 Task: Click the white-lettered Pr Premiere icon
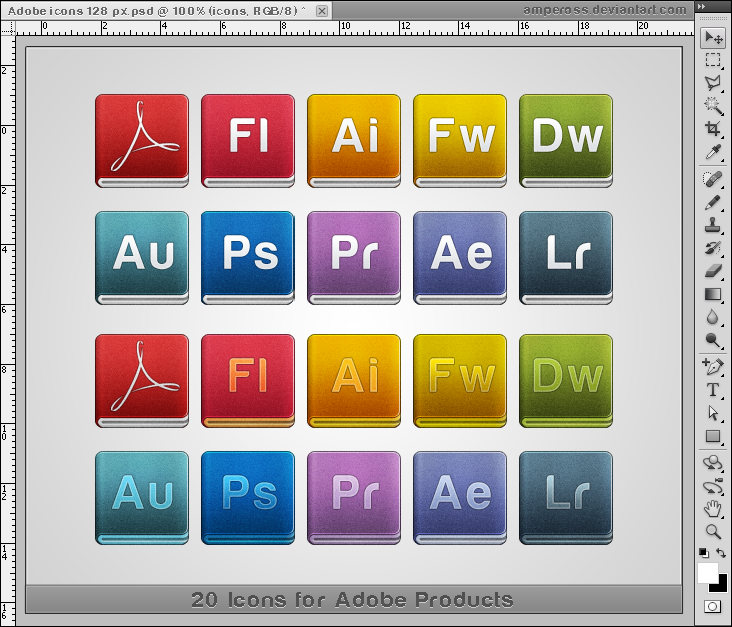354,258
